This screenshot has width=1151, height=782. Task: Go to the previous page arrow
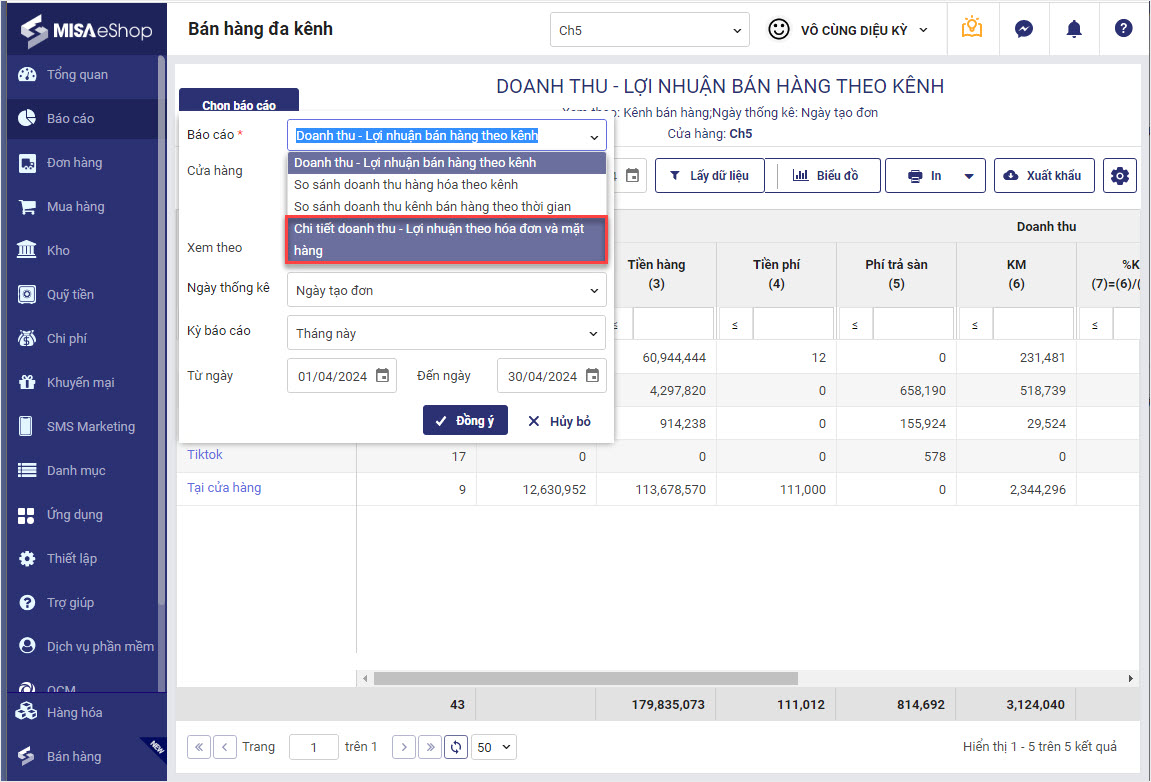(x=225, y=747)
